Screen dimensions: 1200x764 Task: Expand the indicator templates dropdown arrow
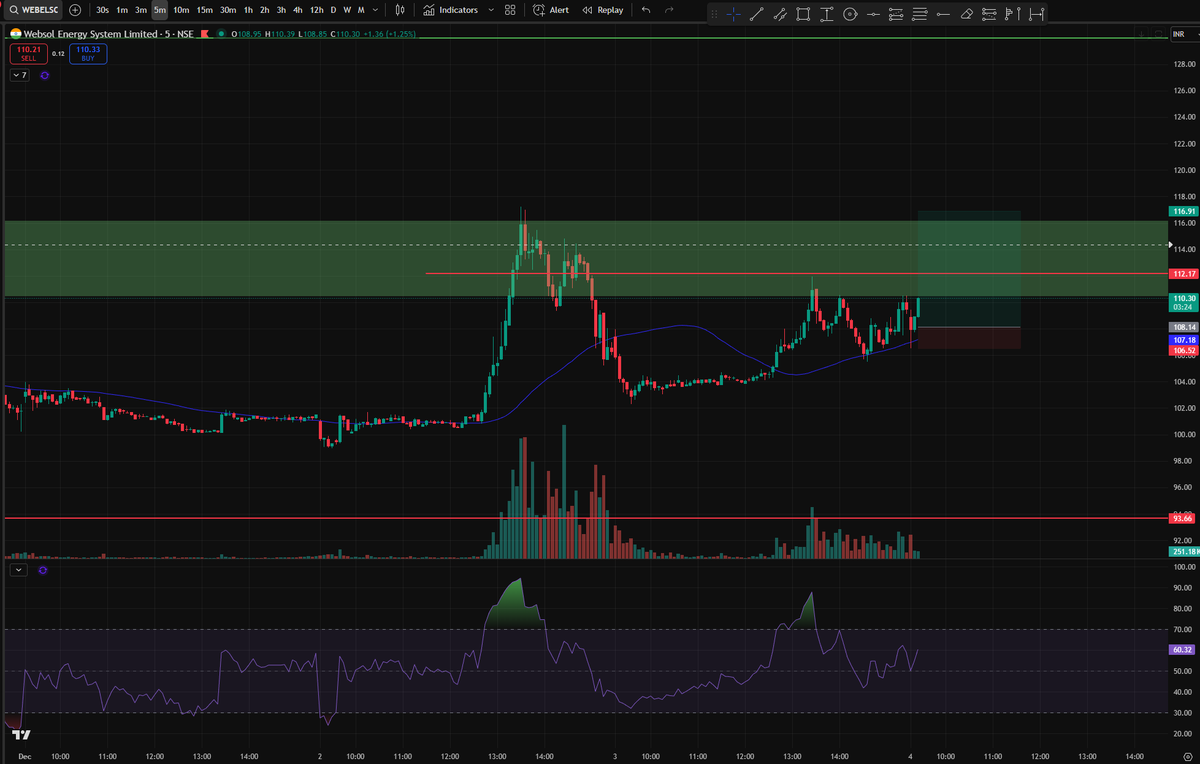tap(490, 10)
